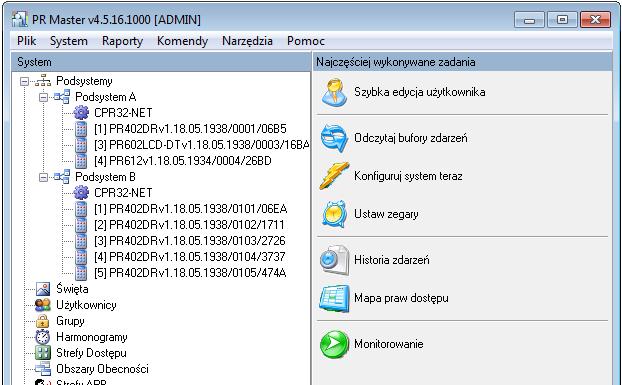622x385 pixels.
Task: Click the Odczytaj bufory zdarzeń sync icon
Action: [x=334, y=138]
